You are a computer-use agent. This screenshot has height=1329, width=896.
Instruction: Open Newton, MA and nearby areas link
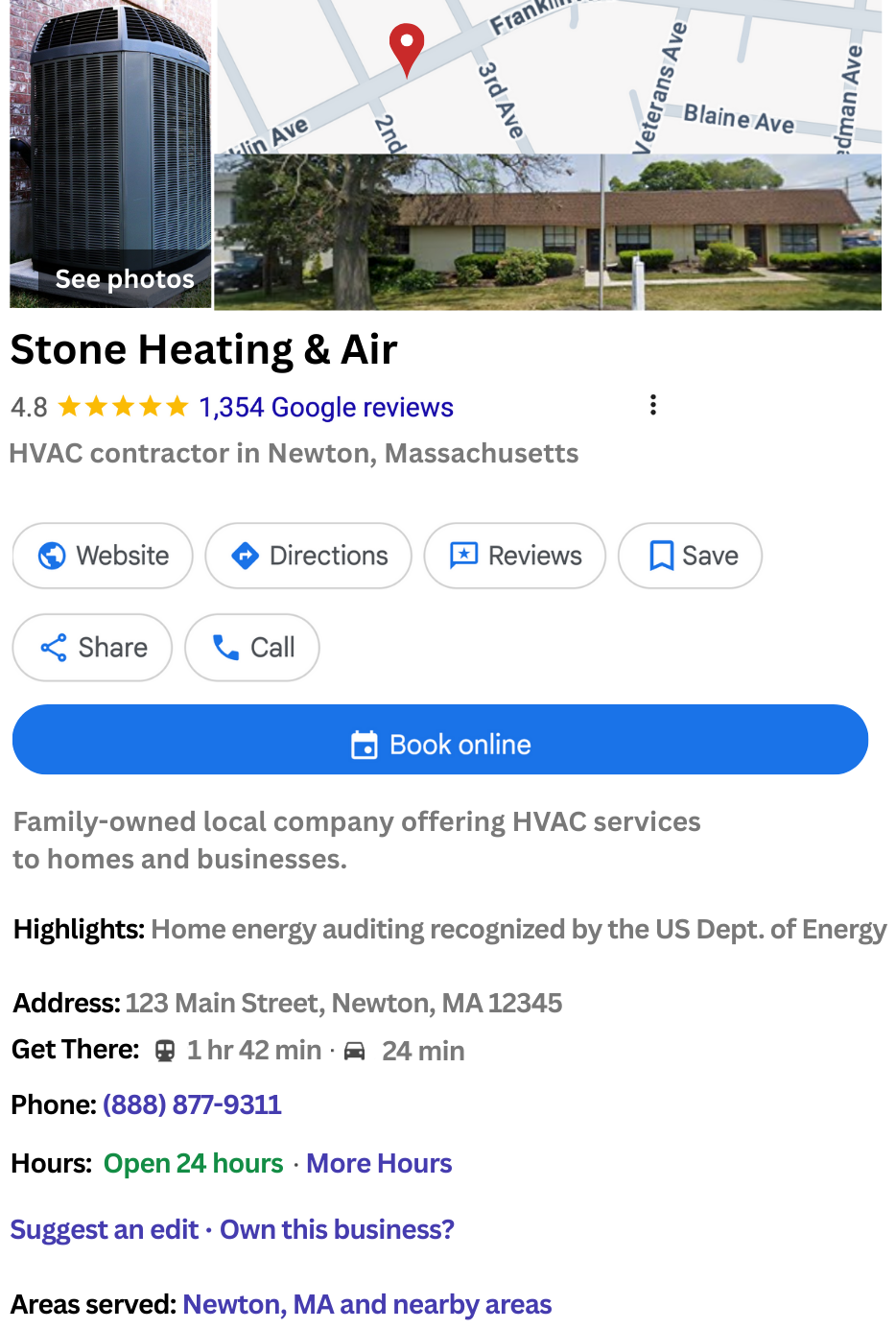pyautogui.click(x=367, y=1304)
